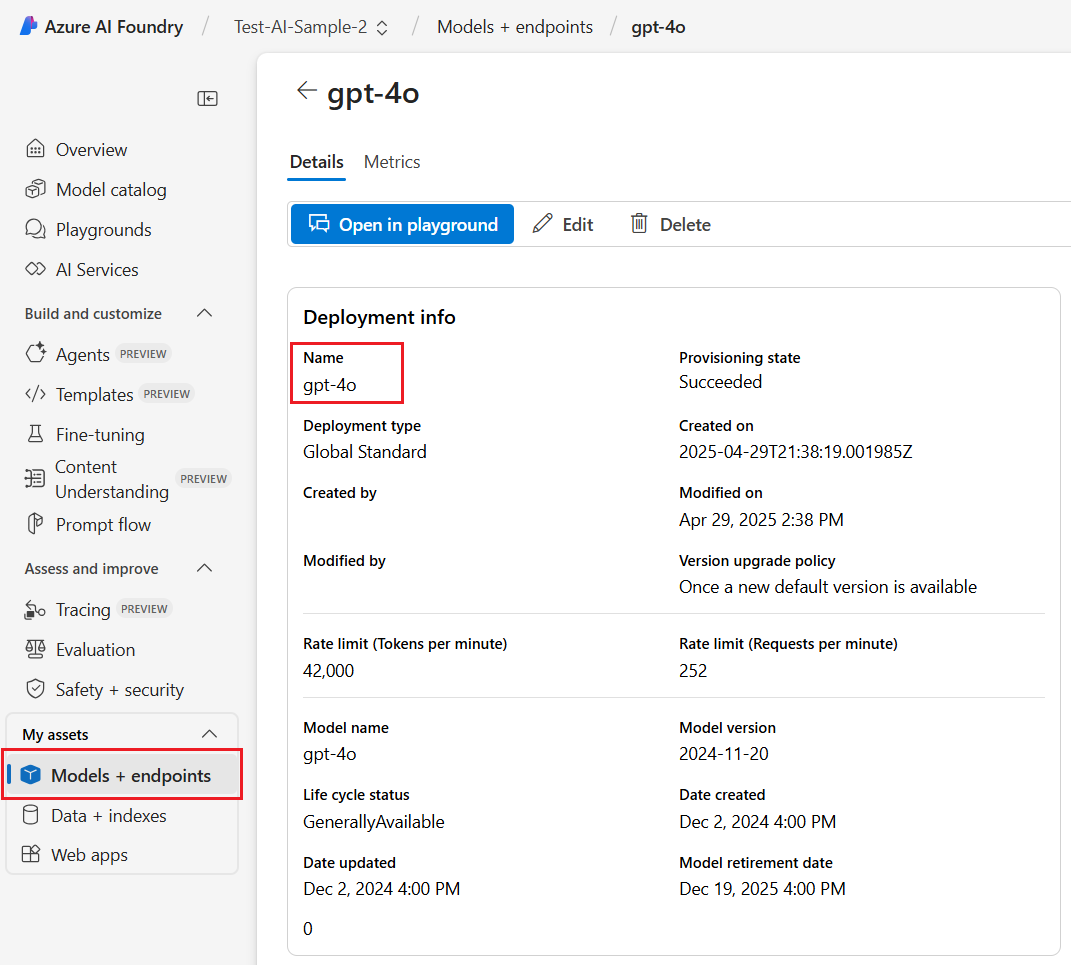Click the Fine-tuning flask icon
Viewport: 1071px width, 965px height.
[35, 434]
